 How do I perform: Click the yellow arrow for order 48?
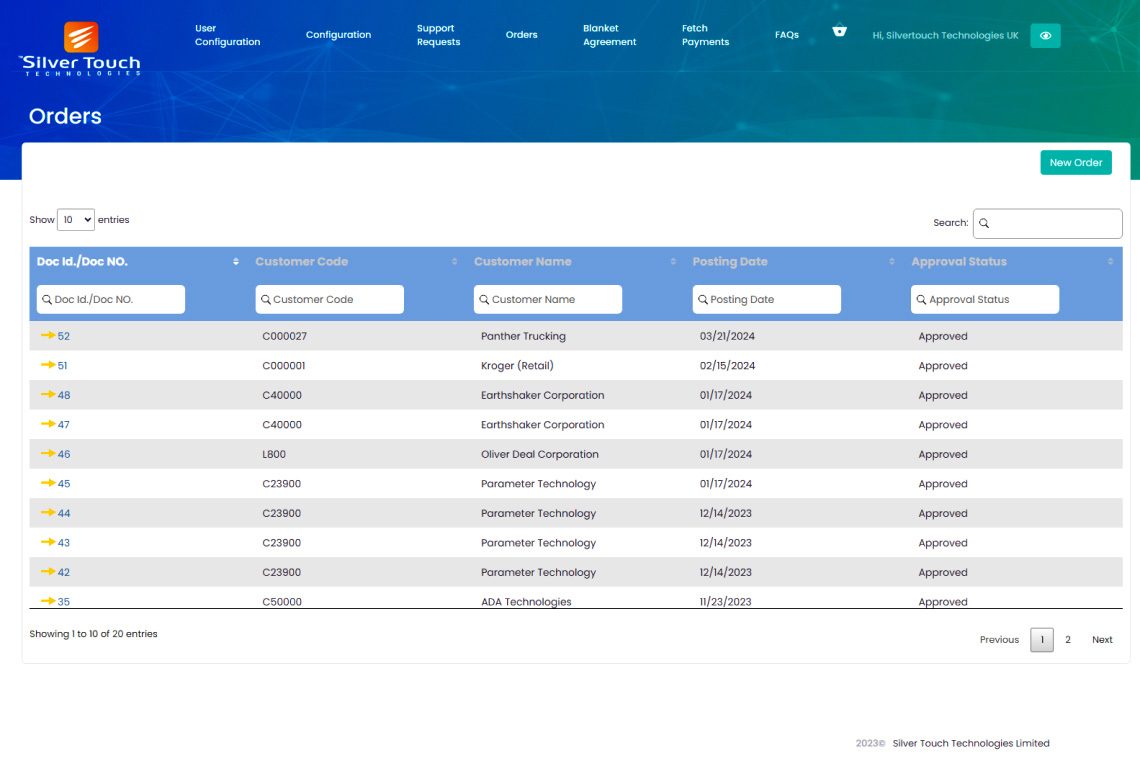tap(48, 394)
